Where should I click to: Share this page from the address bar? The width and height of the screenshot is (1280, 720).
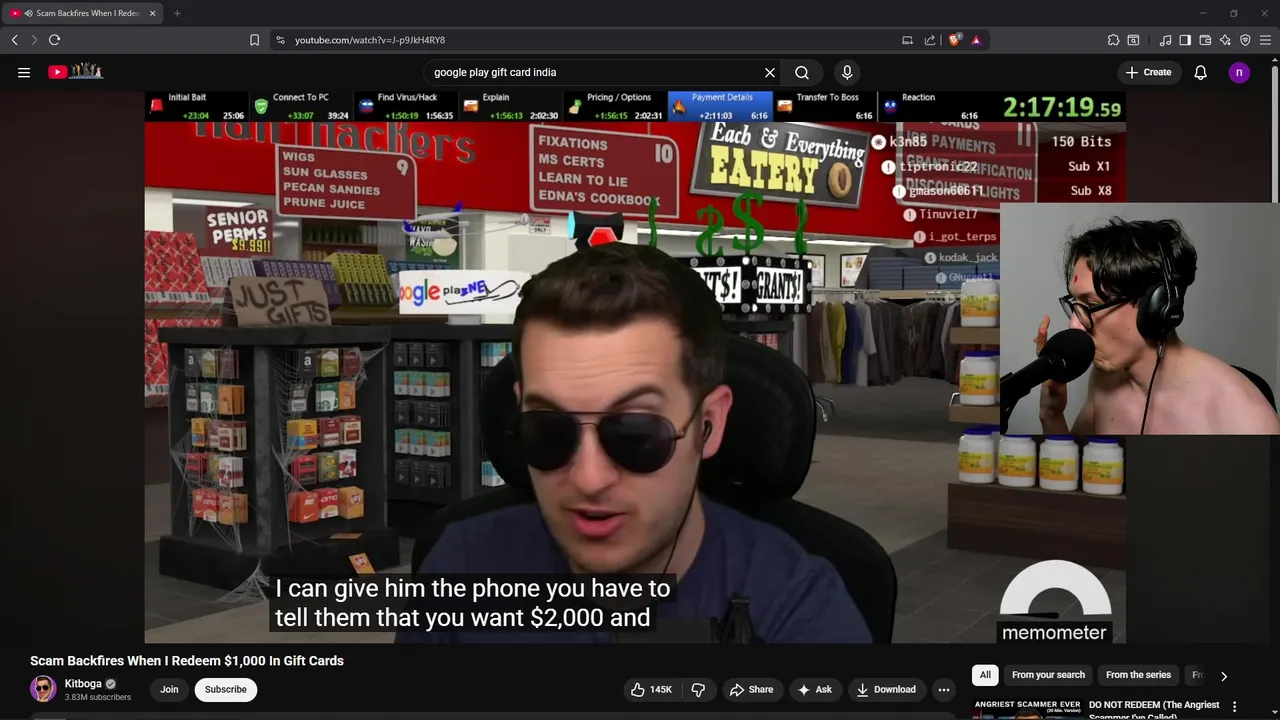point(930,40)
